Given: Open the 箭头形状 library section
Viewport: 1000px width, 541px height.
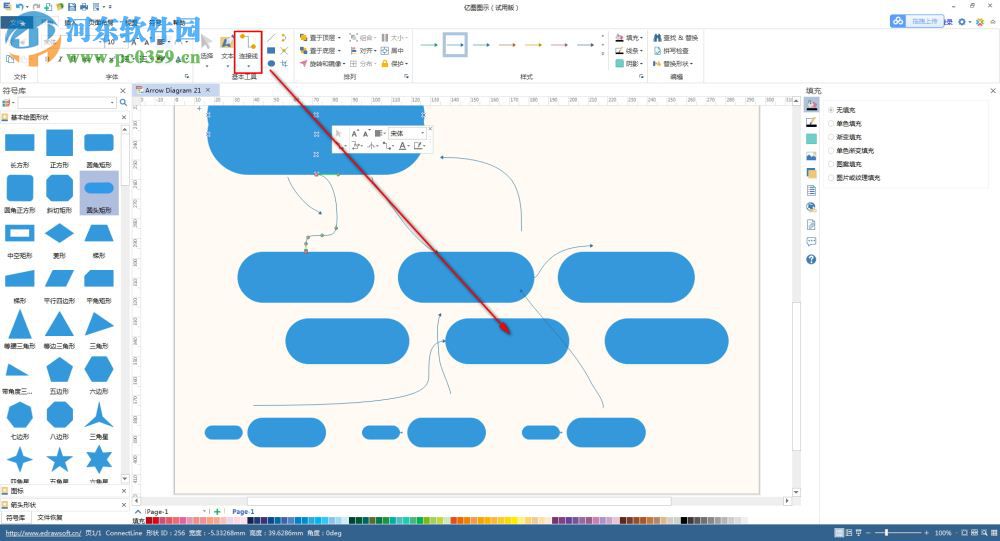Looking at the screenshot, I should [61, 505].
